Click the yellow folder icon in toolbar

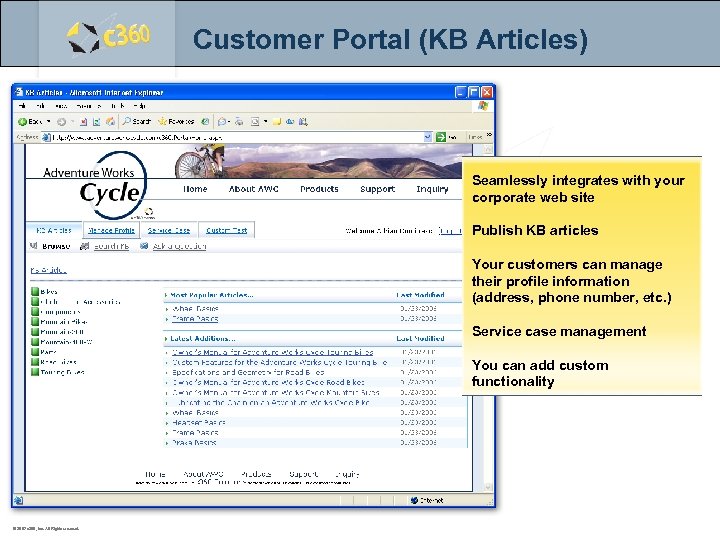[x=276, y=122]
